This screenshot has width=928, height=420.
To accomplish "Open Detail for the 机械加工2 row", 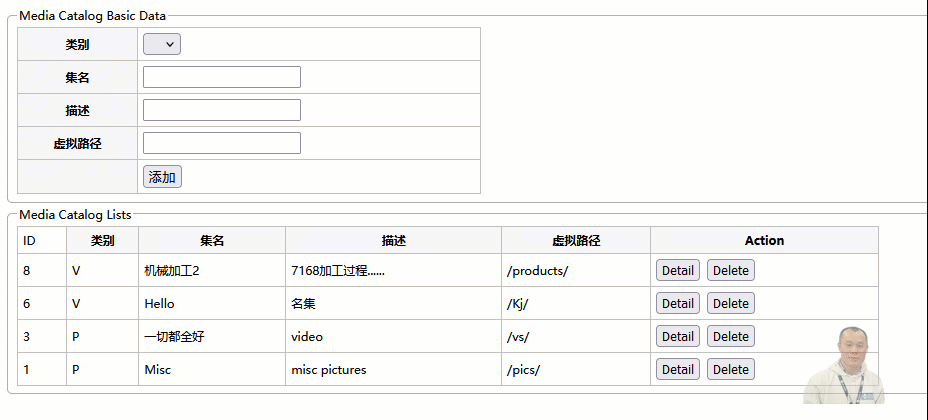I will click(x=677, y=270).
